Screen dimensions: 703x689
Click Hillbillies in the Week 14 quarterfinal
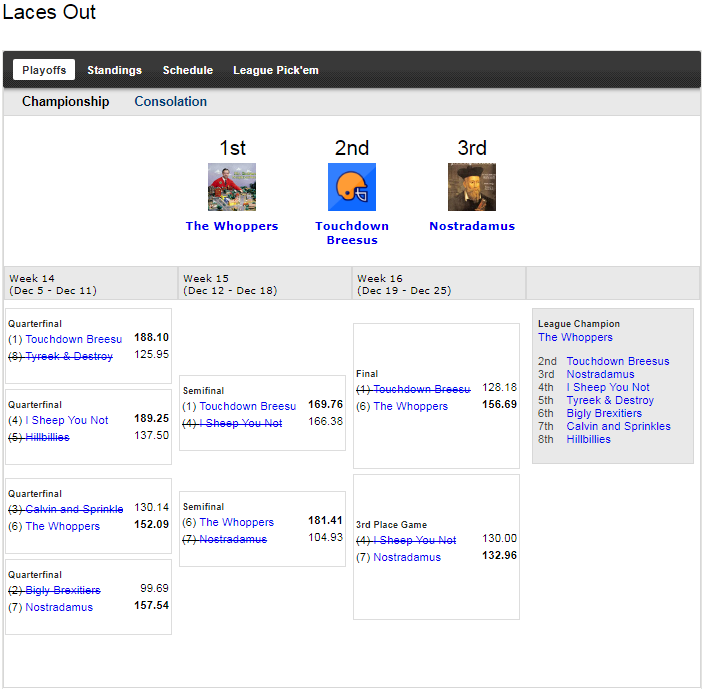tap(47, 437)
